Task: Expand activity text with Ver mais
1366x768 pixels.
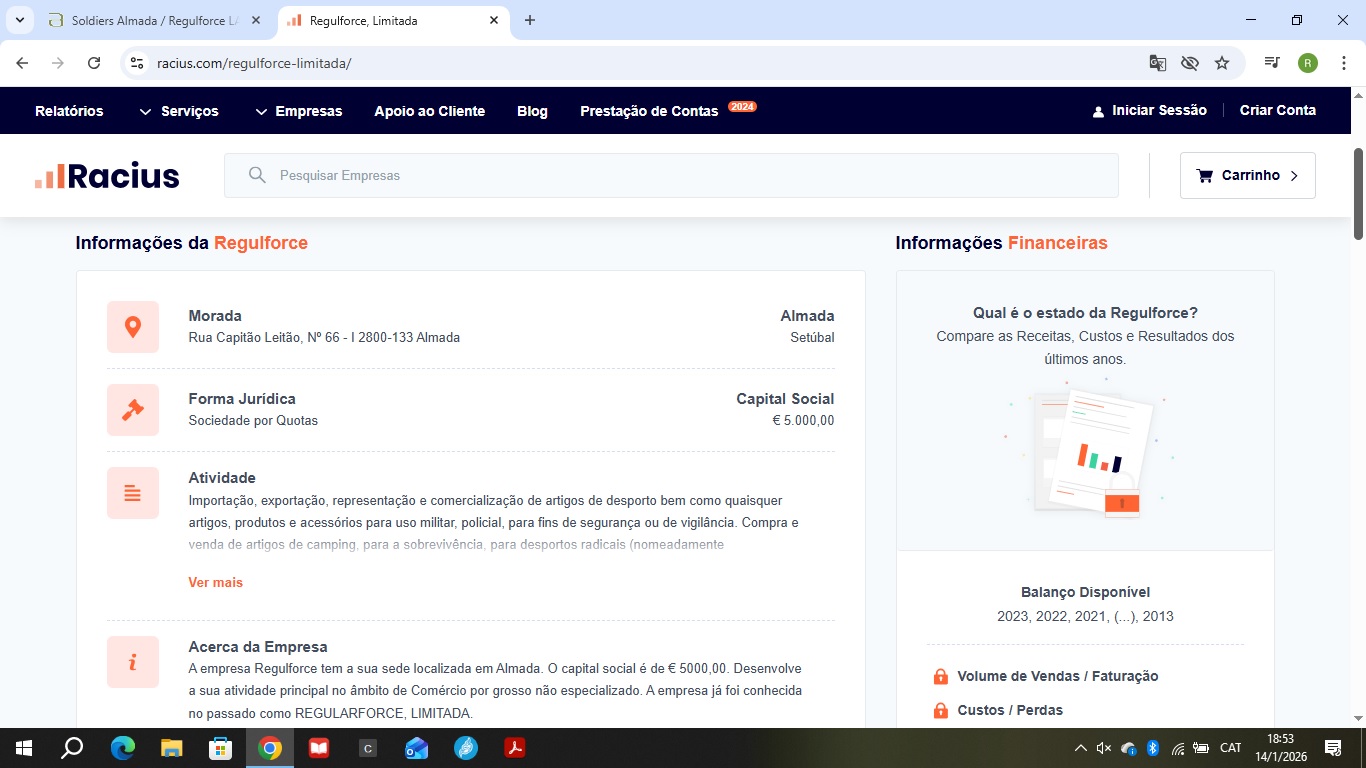Action: click(x=215, y=582)
